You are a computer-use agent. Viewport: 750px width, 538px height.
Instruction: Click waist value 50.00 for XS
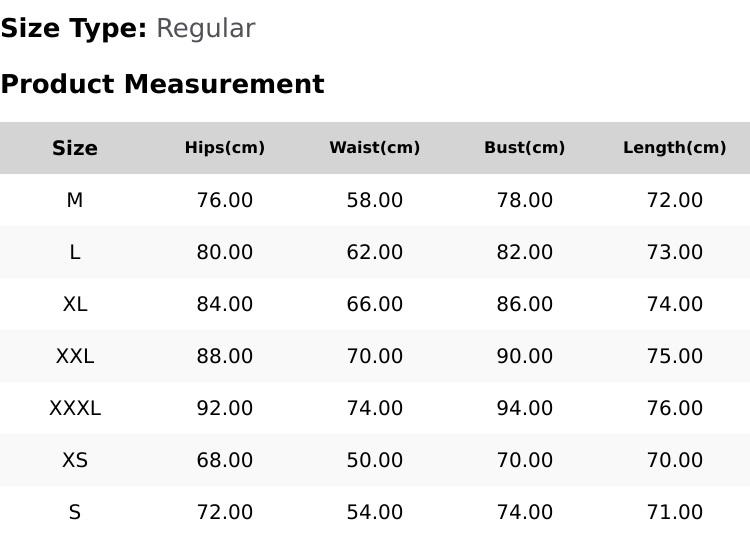tap(375, 461)
